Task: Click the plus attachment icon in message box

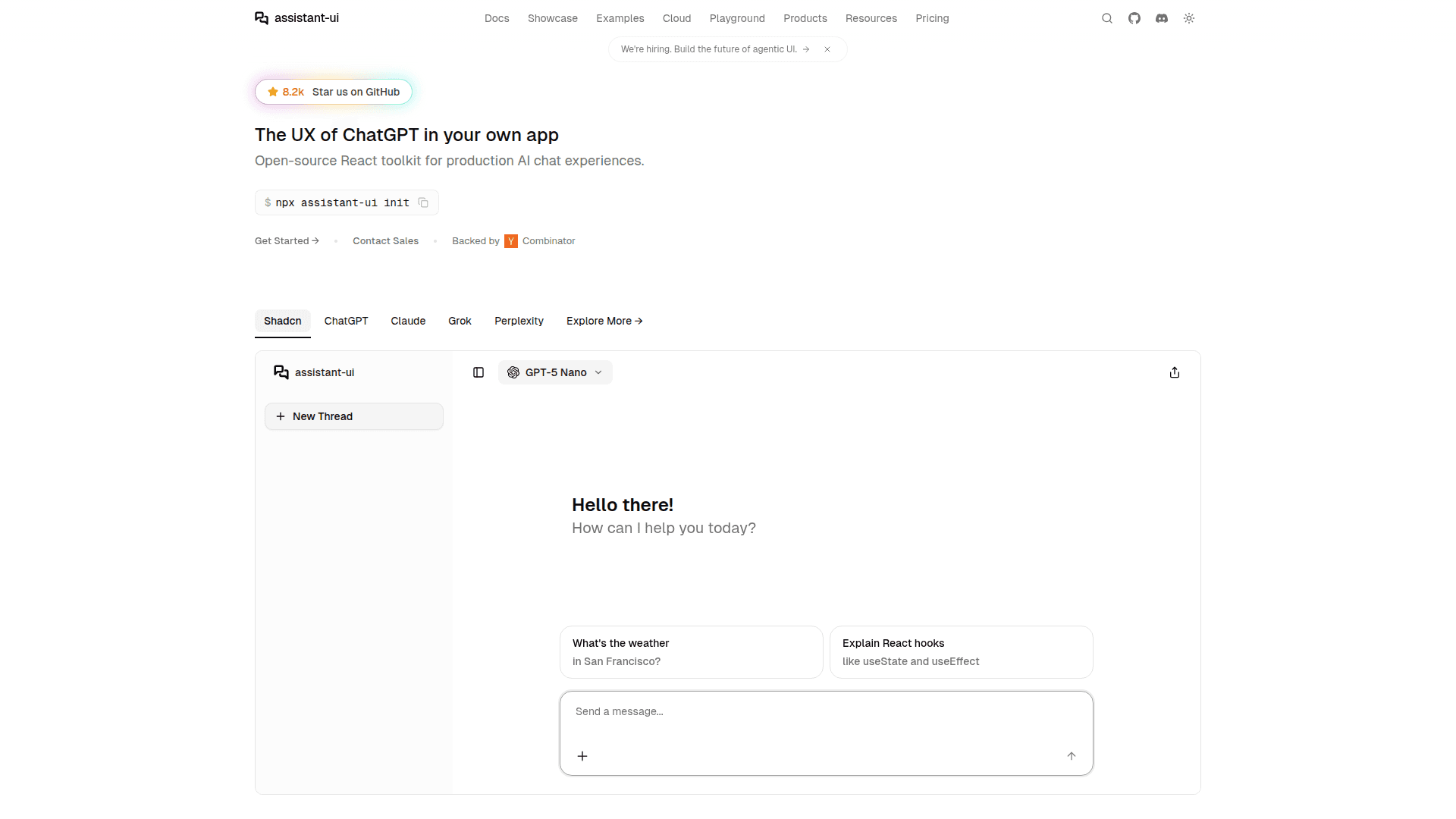Action: pos(582,755)
